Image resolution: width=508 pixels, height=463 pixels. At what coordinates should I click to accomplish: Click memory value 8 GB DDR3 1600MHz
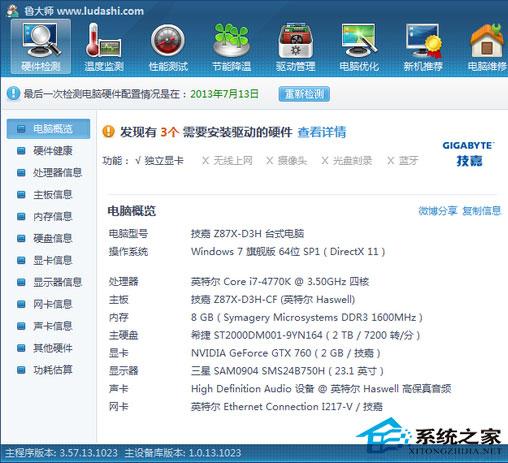click(307, 317)
